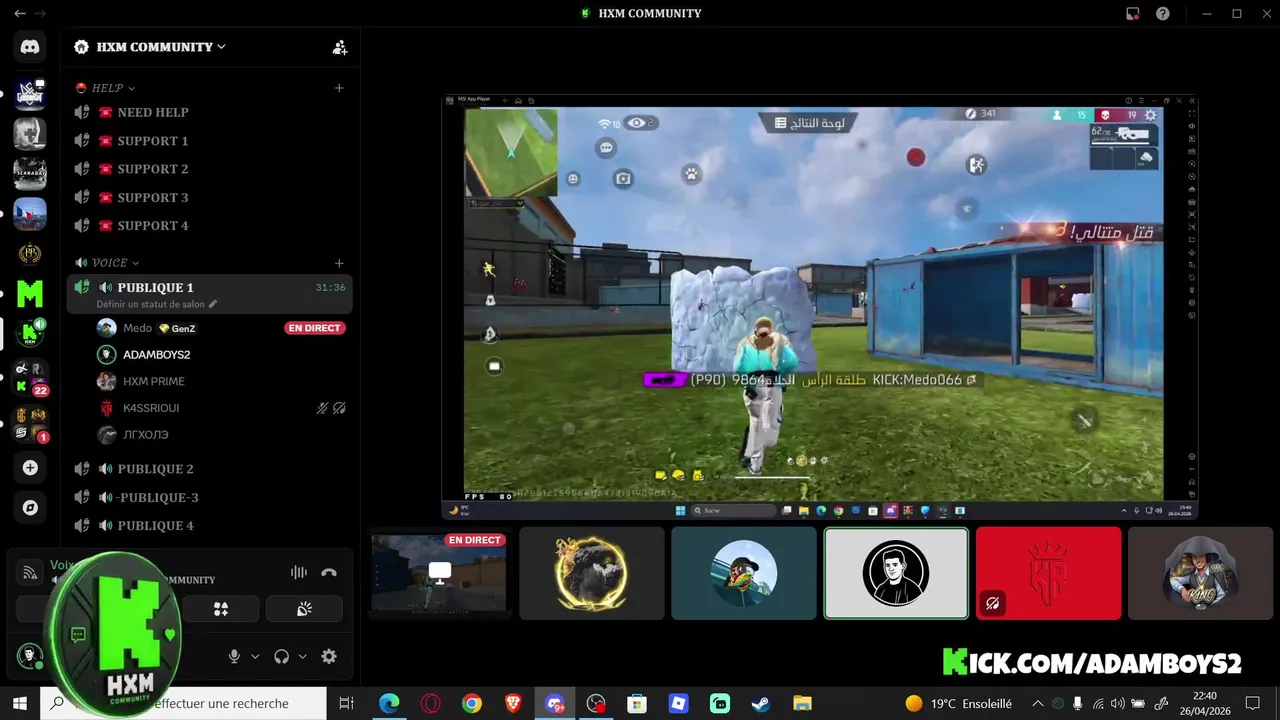Open the Windows Start menu
The height and width of the screenshot is (720, 1280).
click(20, 704)
